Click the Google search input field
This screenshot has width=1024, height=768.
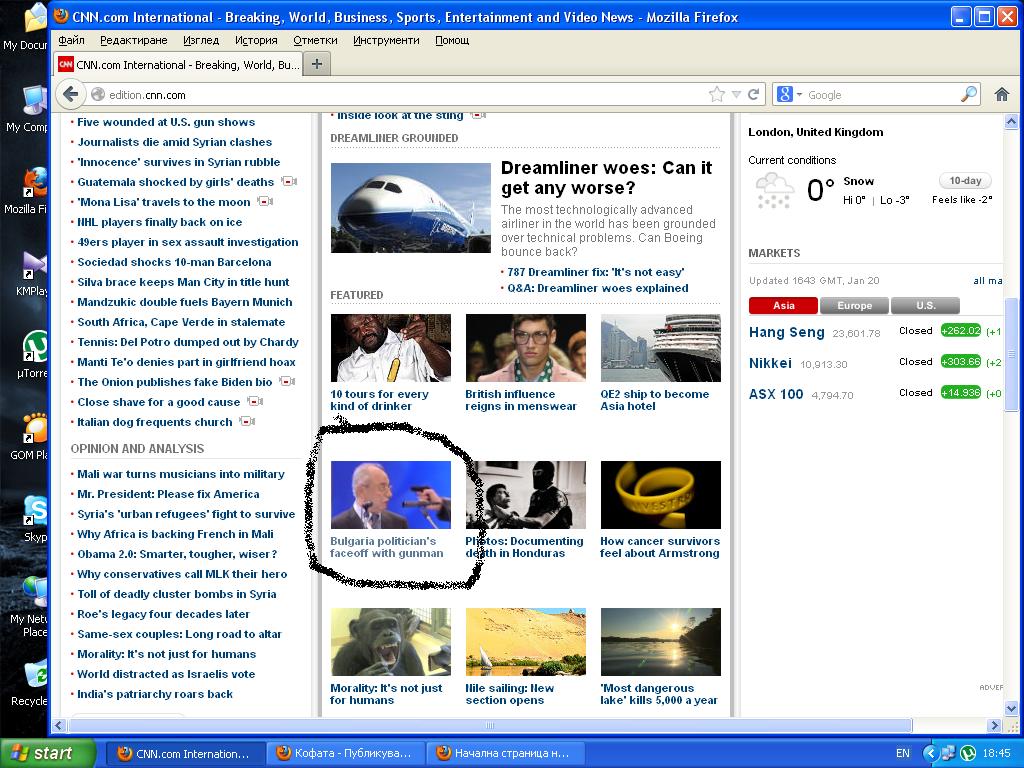click(882, 95)
